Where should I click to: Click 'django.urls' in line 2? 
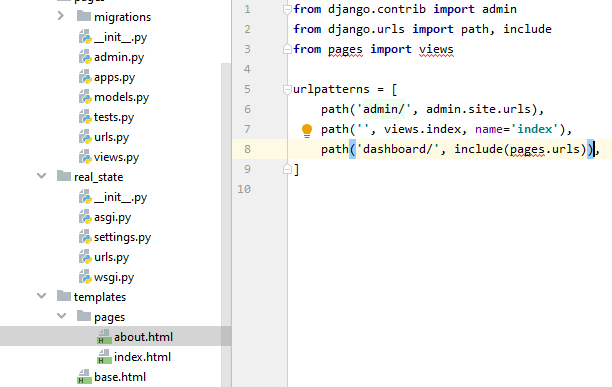click(366, 29)
